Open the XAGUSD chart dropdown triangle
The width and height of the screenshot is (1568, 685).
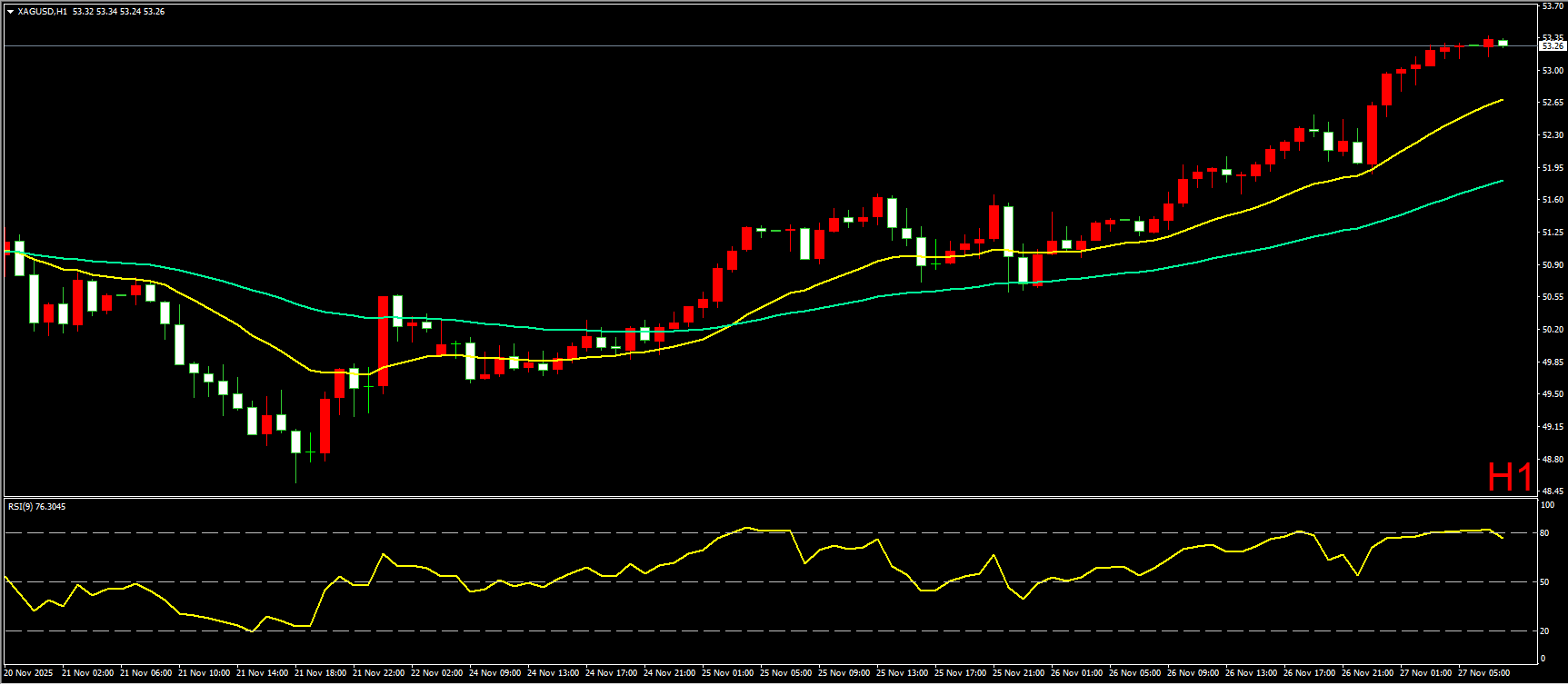tap(10, 12)
